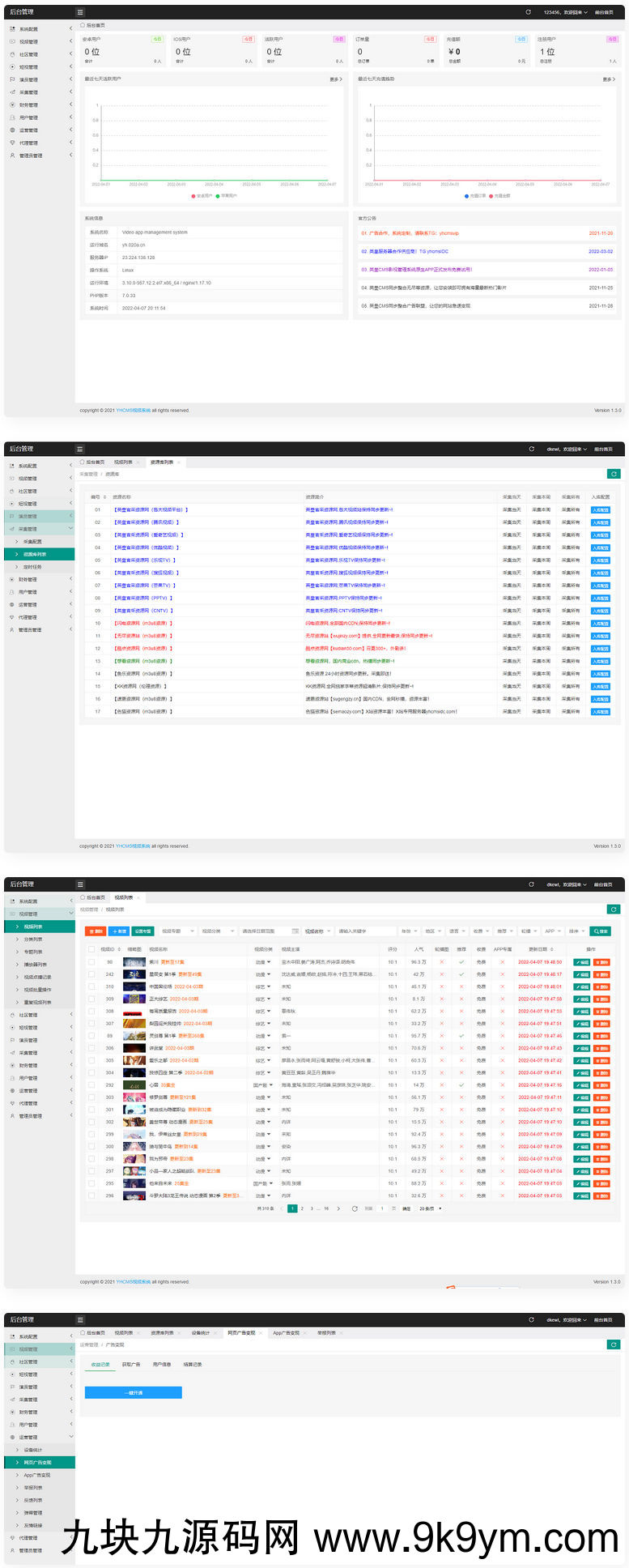
Task: Click the red 删除 button above video table
Action: pyautogui.click(x=96, y=931)
